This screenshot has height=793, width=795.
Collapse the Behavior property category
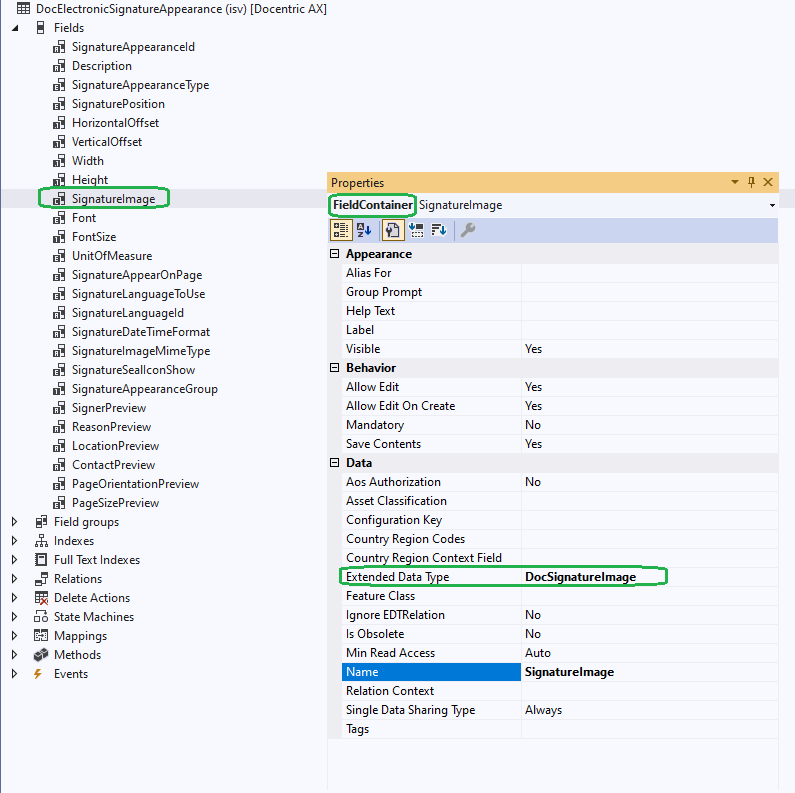pos(335,368)
